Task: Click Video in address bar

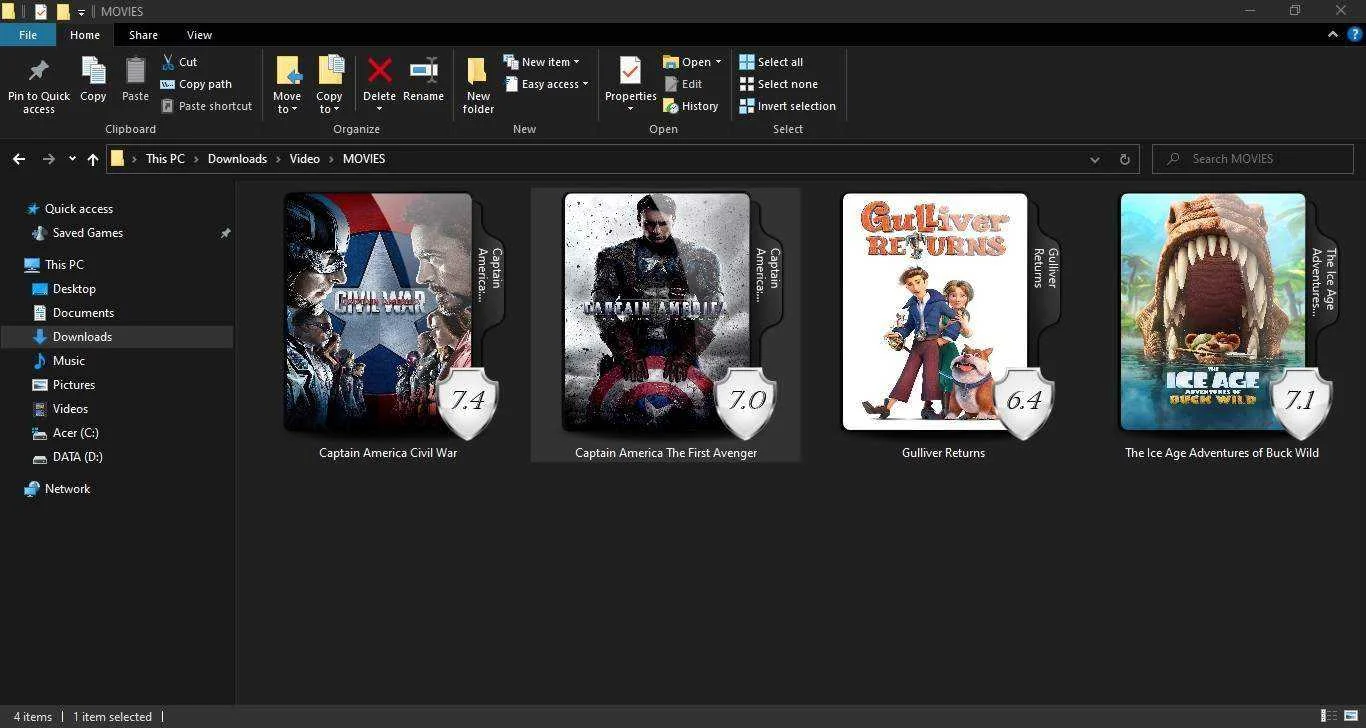Action: pyautogui.click(x=305, y=159)
